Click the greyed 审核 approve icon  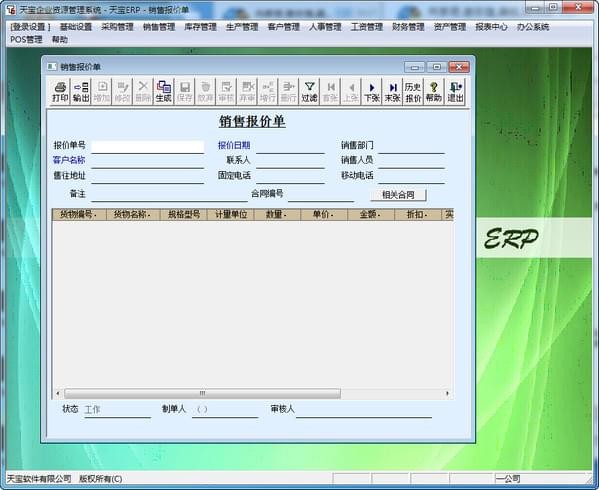tap(226, 92)
